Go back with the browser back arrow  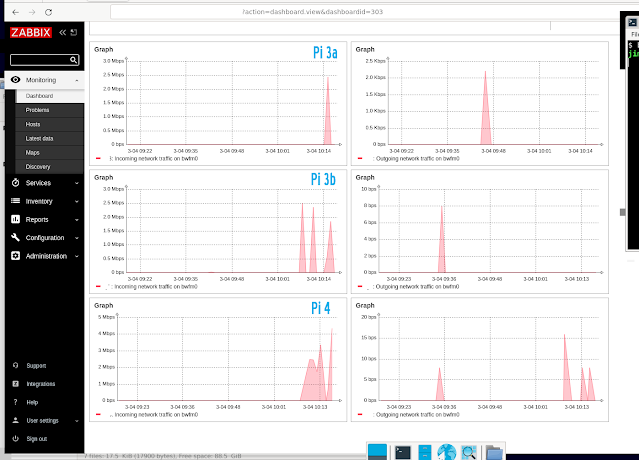click(15, 12)
